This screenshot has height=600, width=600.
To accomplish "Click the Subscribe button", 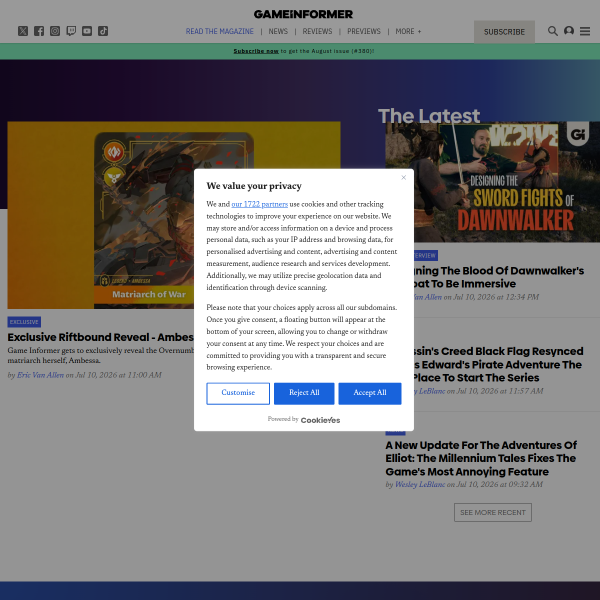I will pyautogui.click(x=504, y=32).
